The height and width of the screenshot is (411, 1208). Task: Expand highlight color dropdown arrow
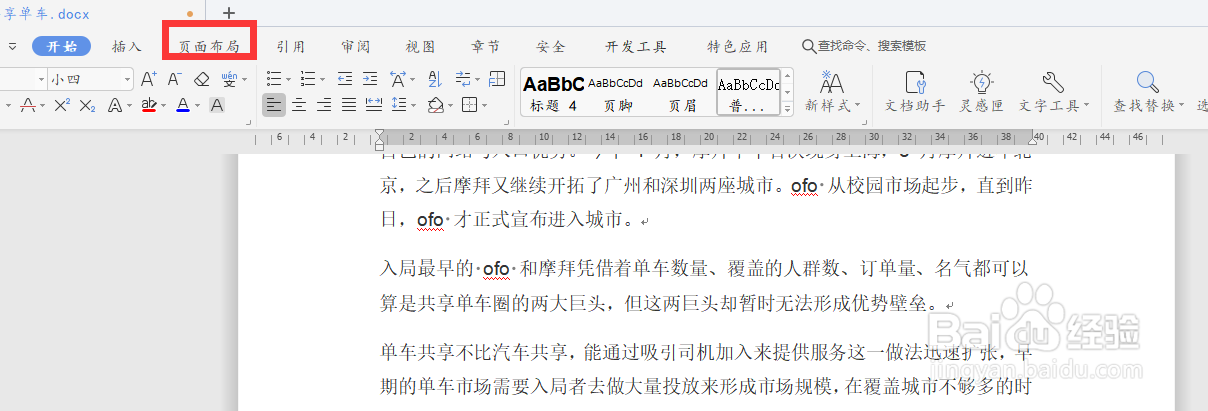pyautogui.click(x=164, y=105)
